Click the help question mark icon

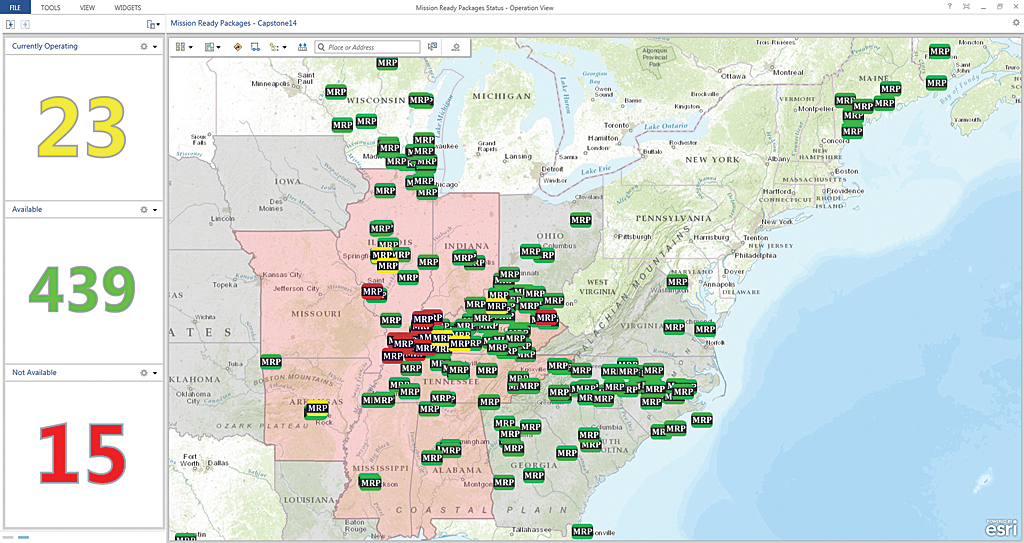[950, 7]
